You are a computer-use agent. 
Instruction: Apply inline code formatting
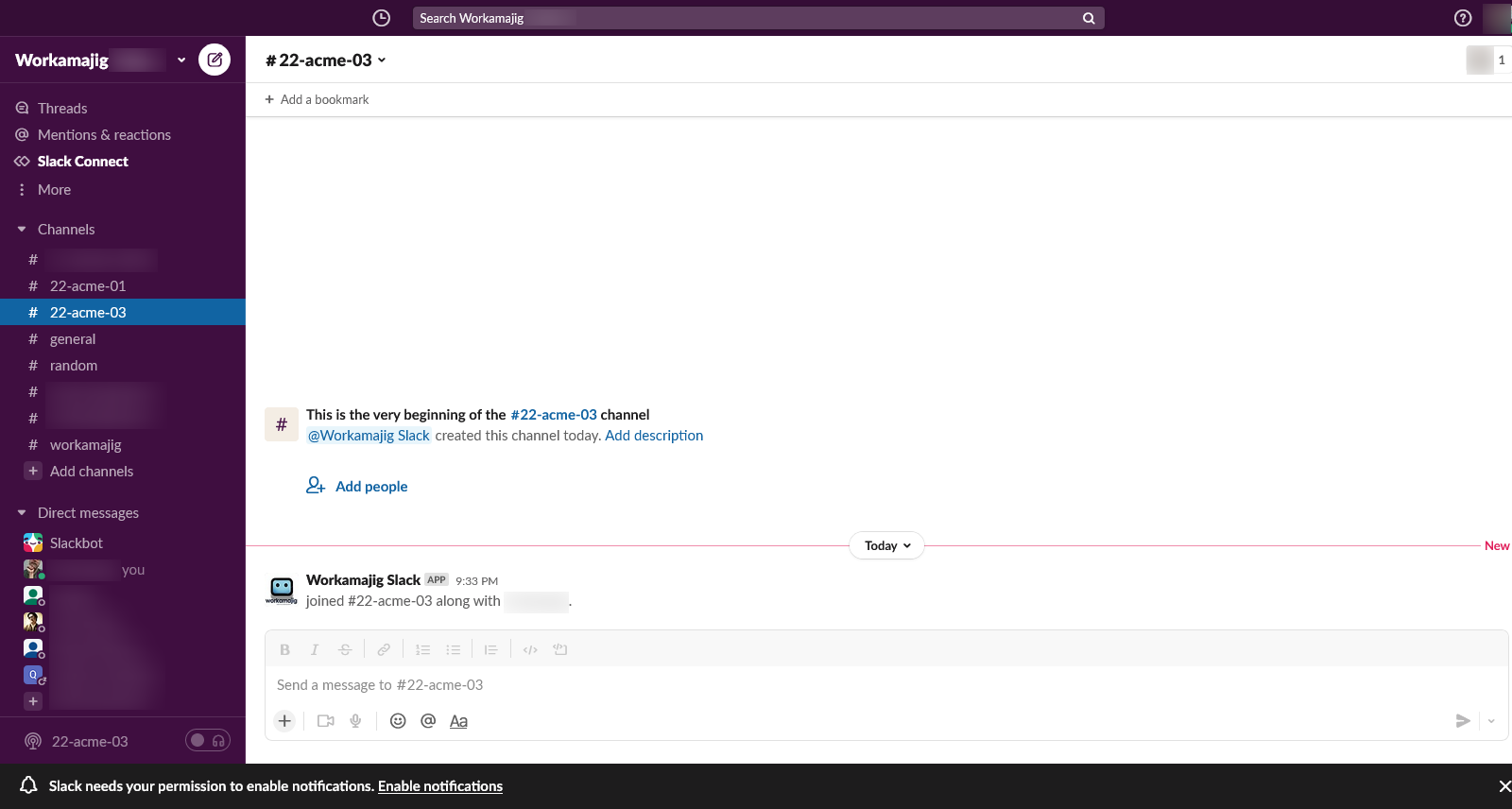coord(530,649)
